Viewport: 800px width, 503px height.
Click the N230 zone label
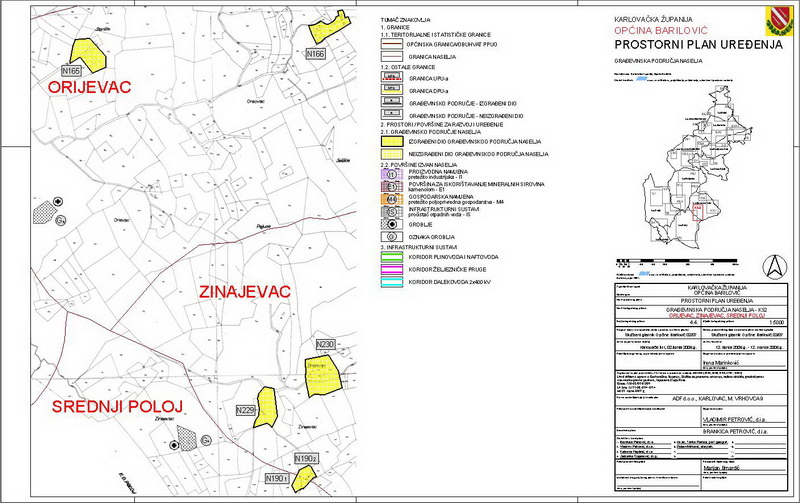[326, 344]
